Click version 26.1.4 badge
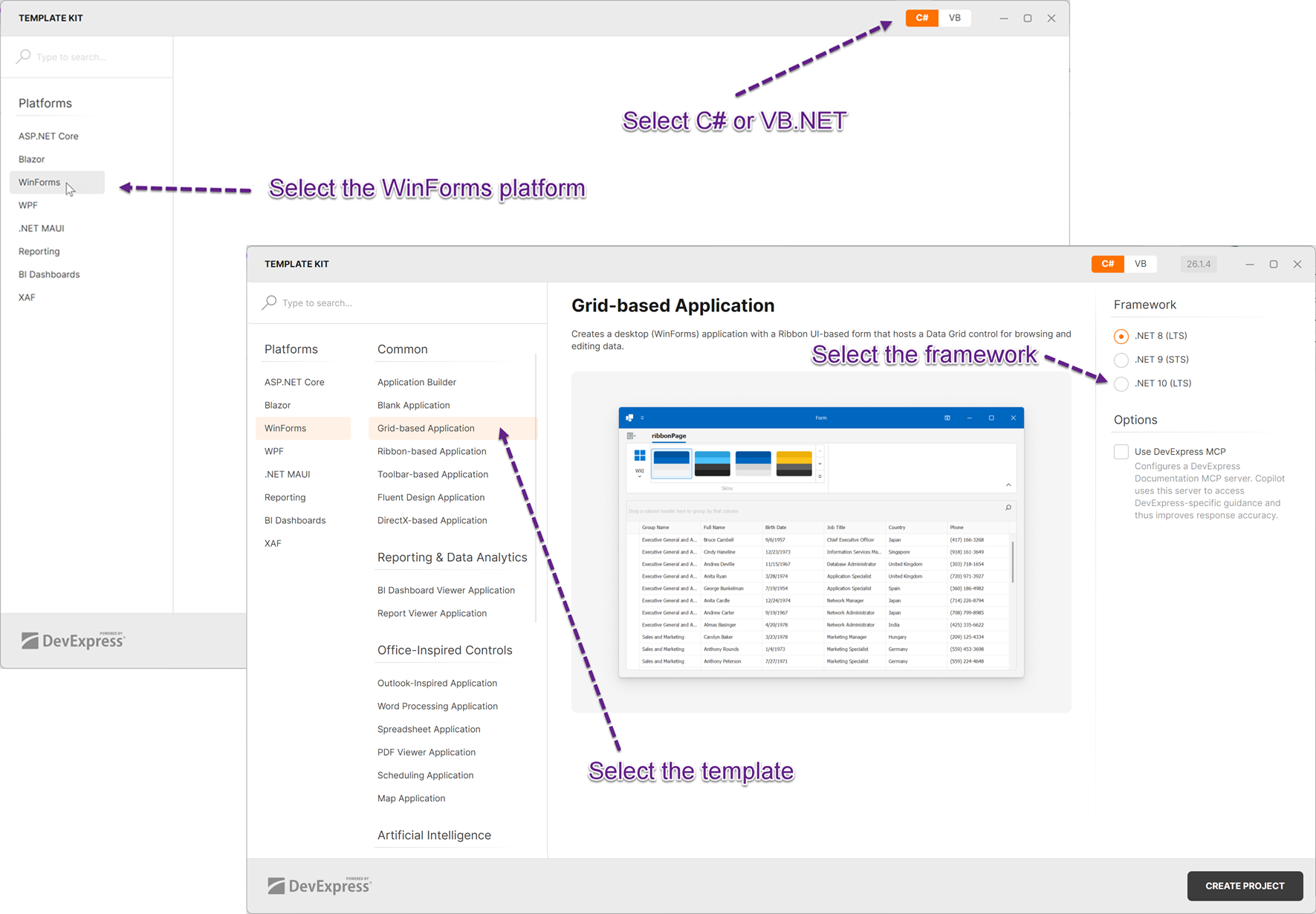1316x914 pixels. click(1199, 264)
